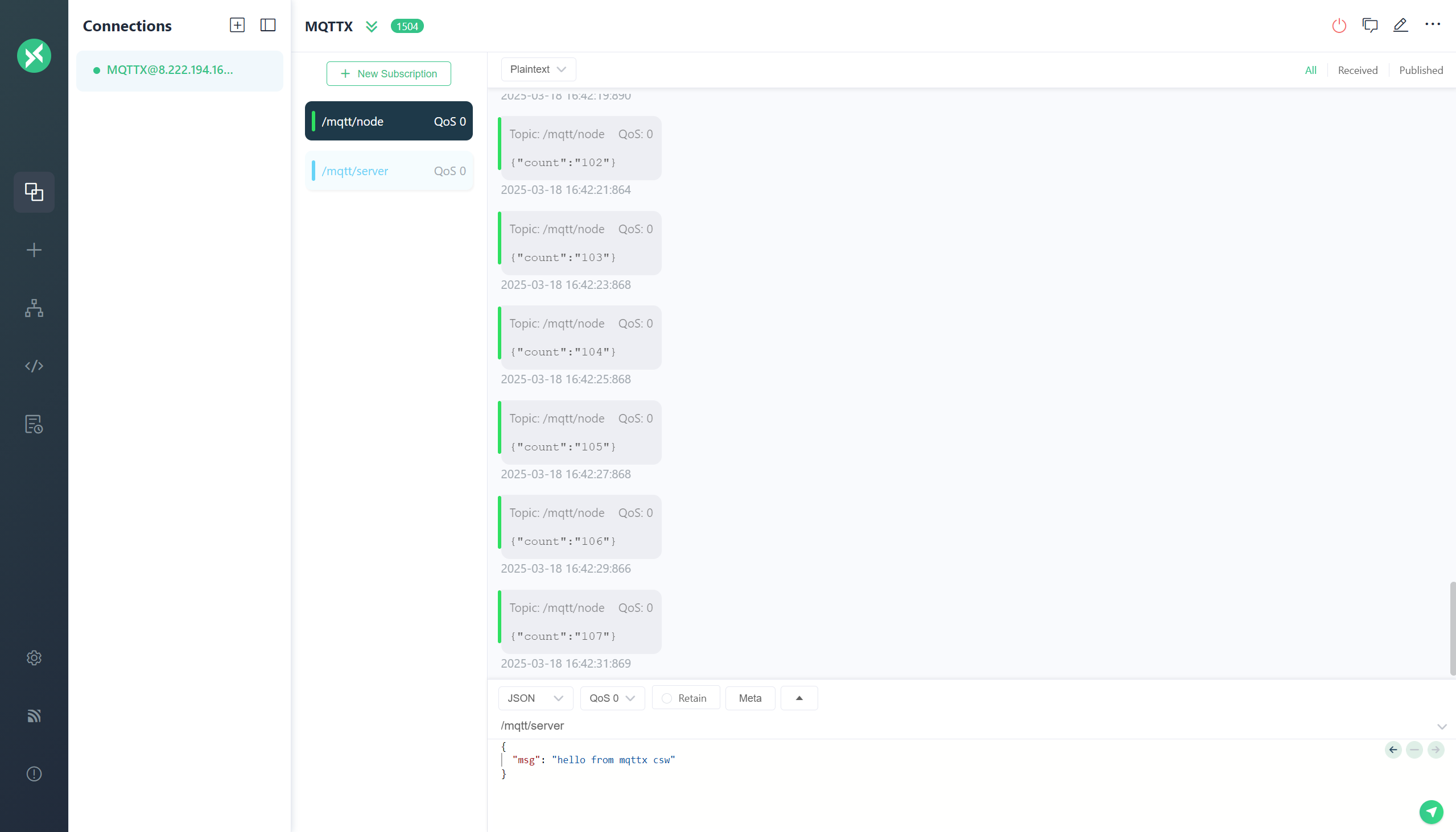Open the Log page in sidebar

tap(34, 425)
